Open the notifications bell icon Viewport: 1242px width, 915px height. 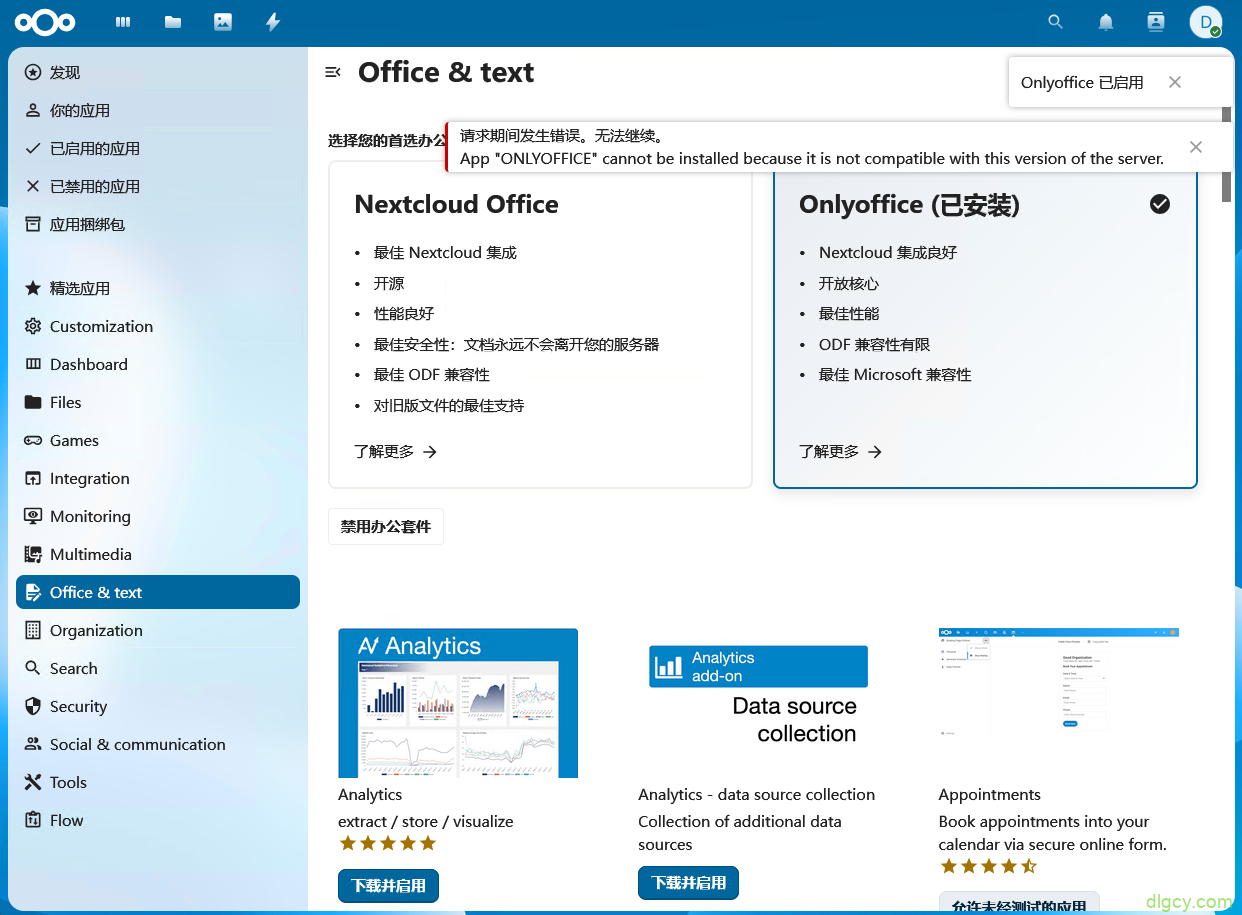click(x=1106, y=22)
